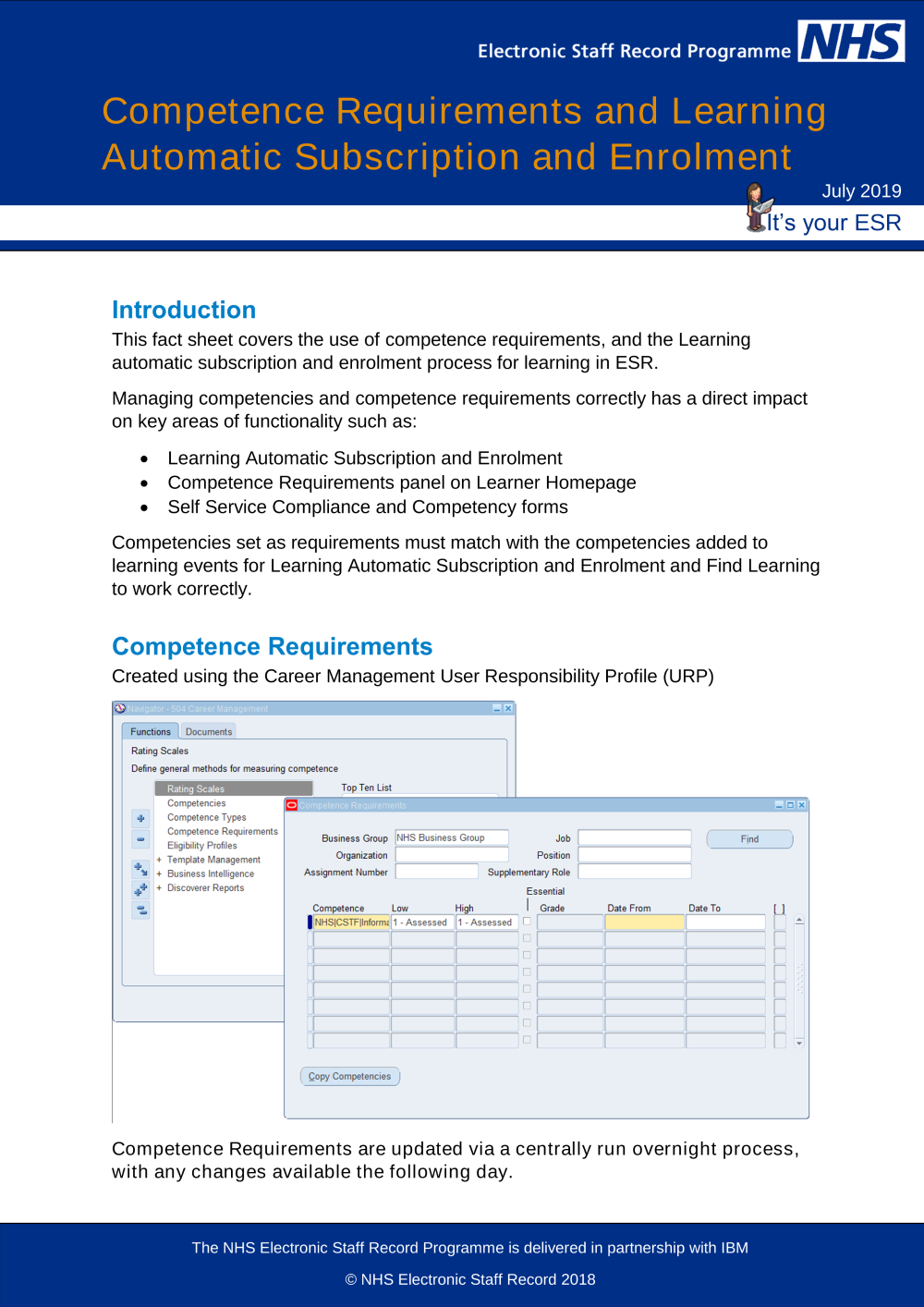This screenshot has width=924, height=1307.
Task: Expand the Template Management tree node
Action: click(158, 860)
